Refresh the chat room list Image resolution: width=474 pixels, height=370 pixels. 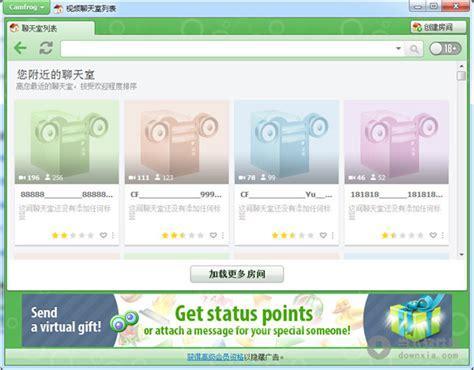click(x=46, y=48)
